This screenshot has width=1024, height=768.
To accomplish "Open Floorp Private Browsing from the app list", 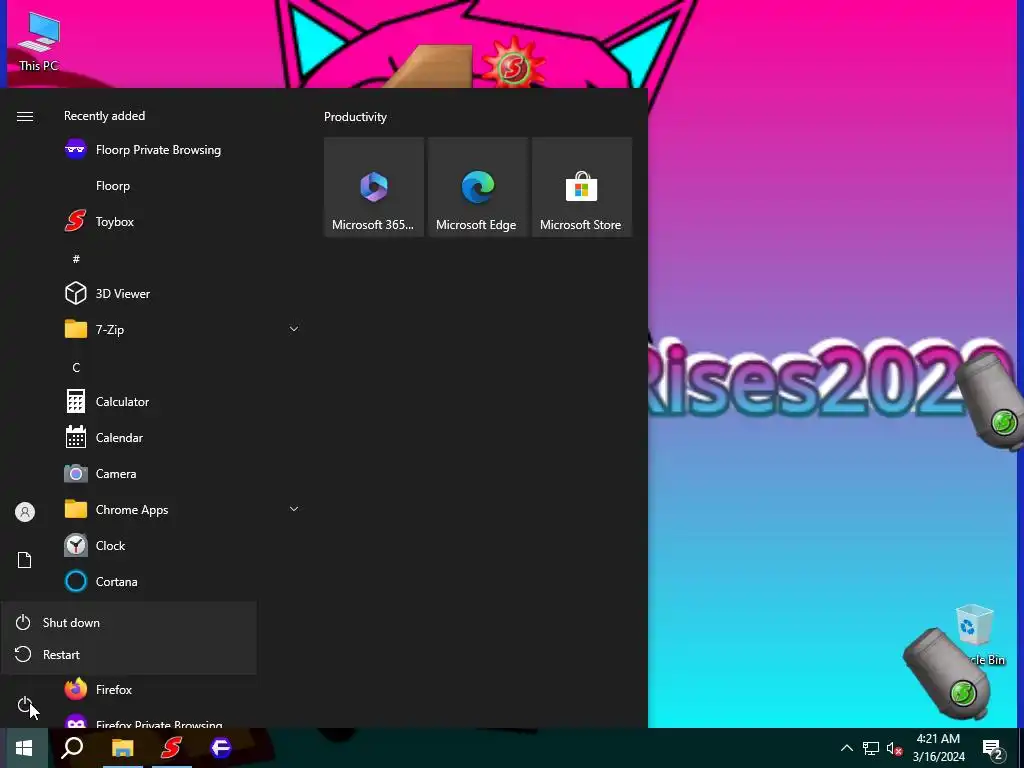I will [183, 150].
